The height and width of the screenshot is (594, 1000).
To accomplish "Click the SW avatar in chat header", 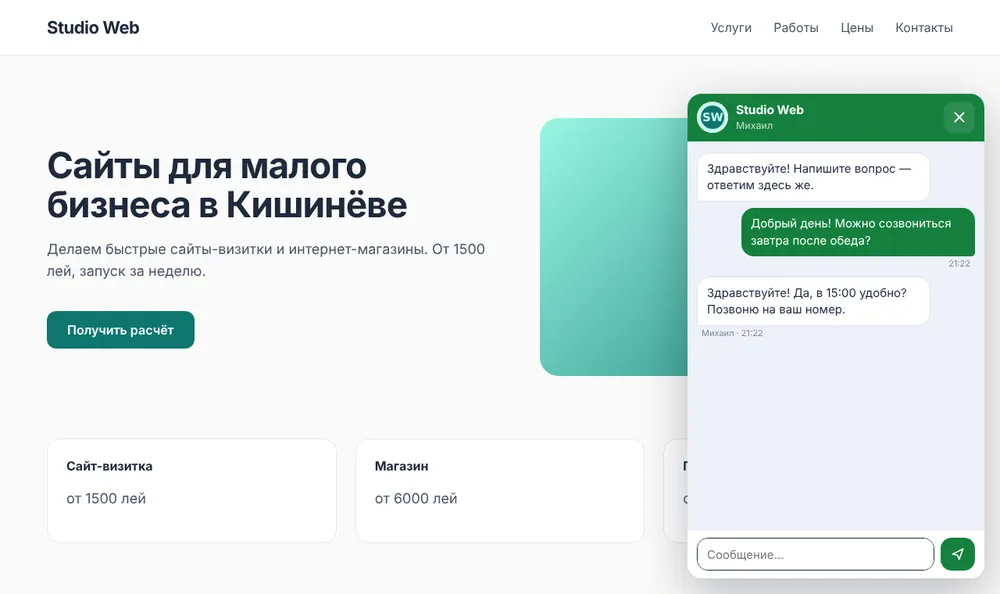I will coord(712,117).
